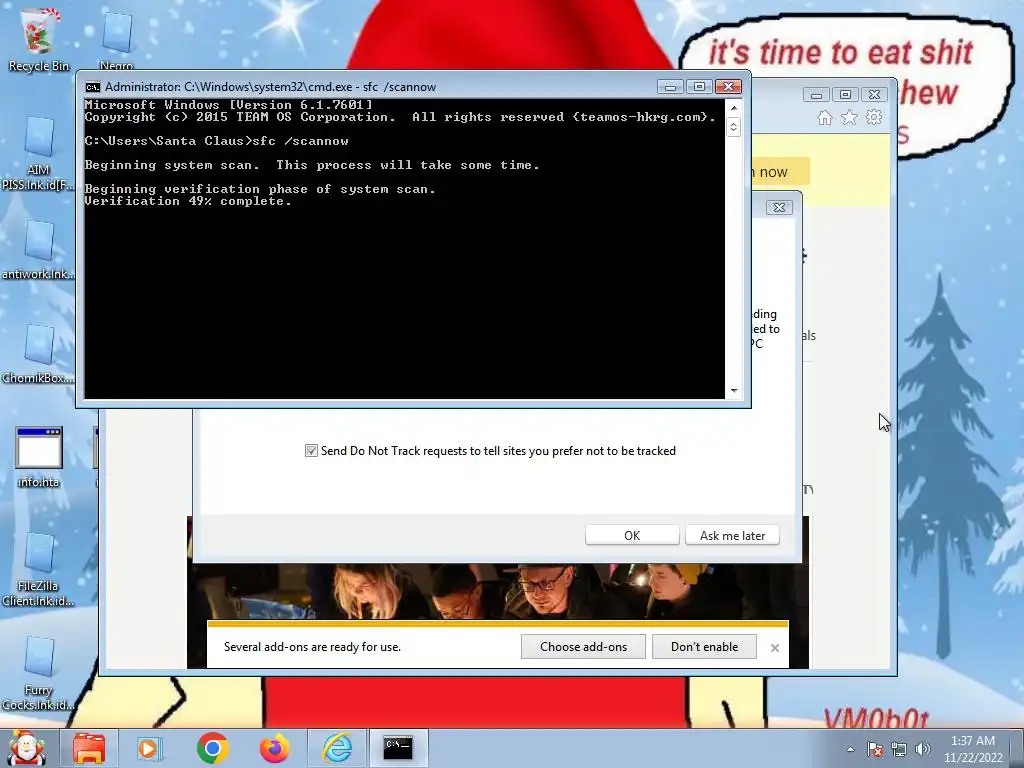The height and width of the screenshot is (768, 1024).
Task: Go to Internet Explorer home page icon
Action: (x=825, y=118)
